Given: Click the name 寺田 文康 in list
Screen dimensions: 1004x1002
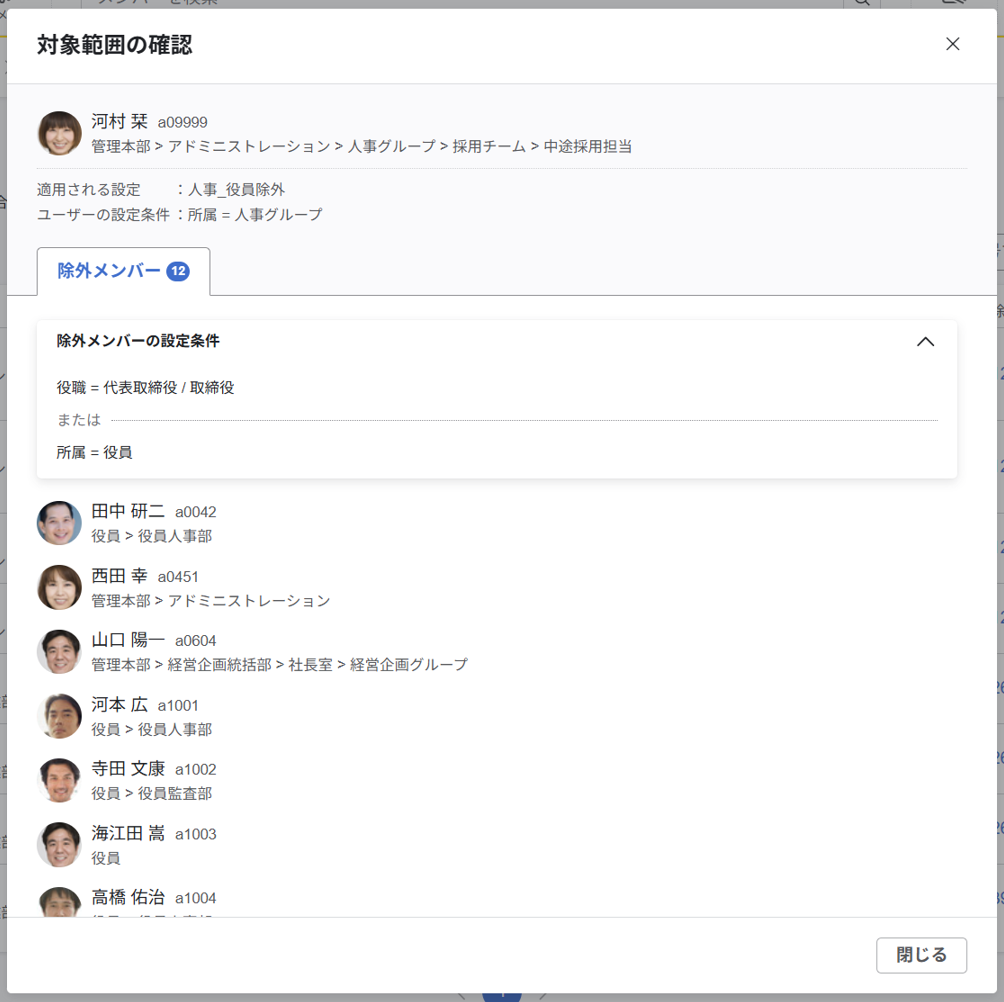Looking at the screenshot, I should coord(128,769).
